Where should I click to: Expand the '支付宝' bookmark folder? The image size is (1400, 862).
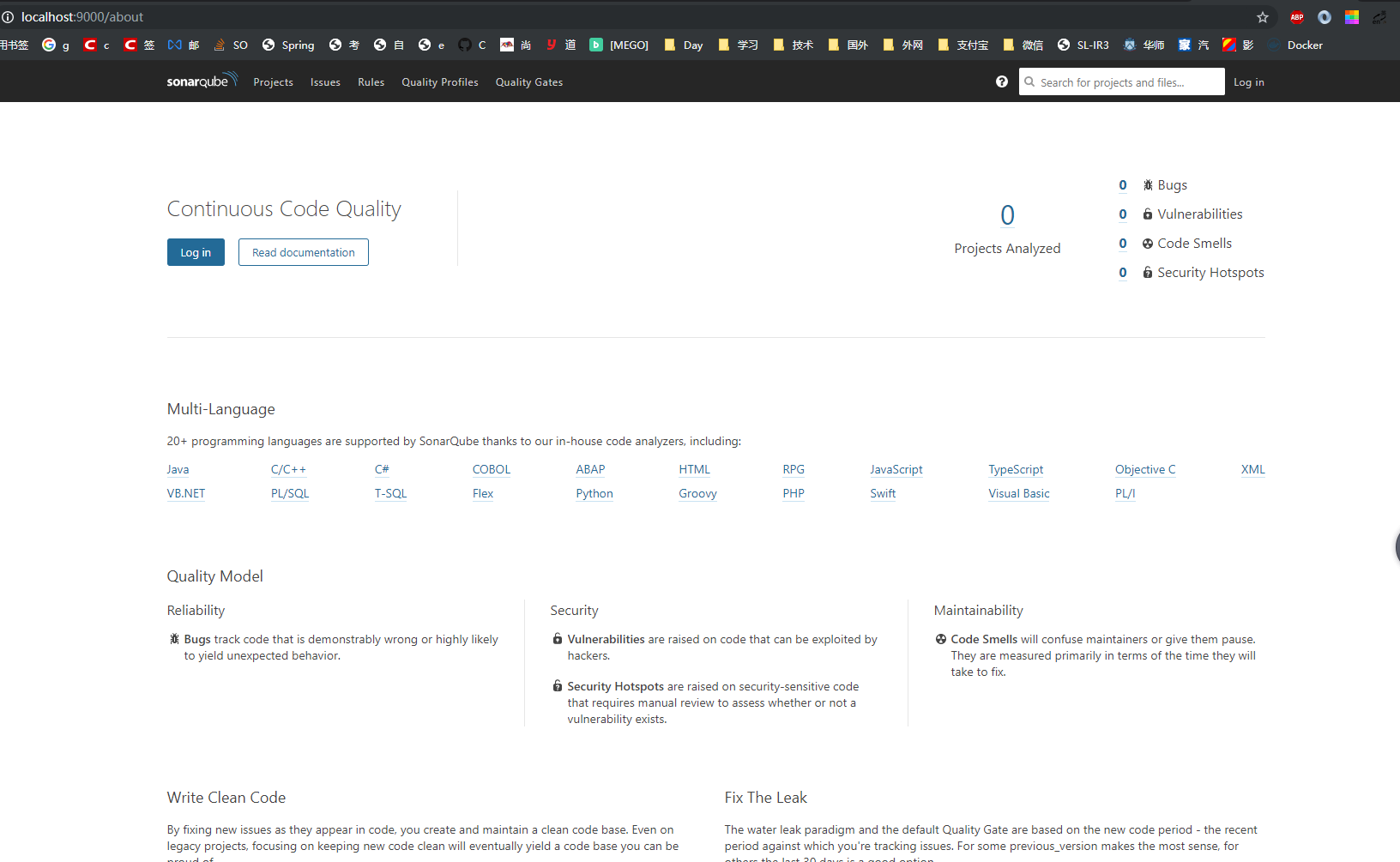963,45
